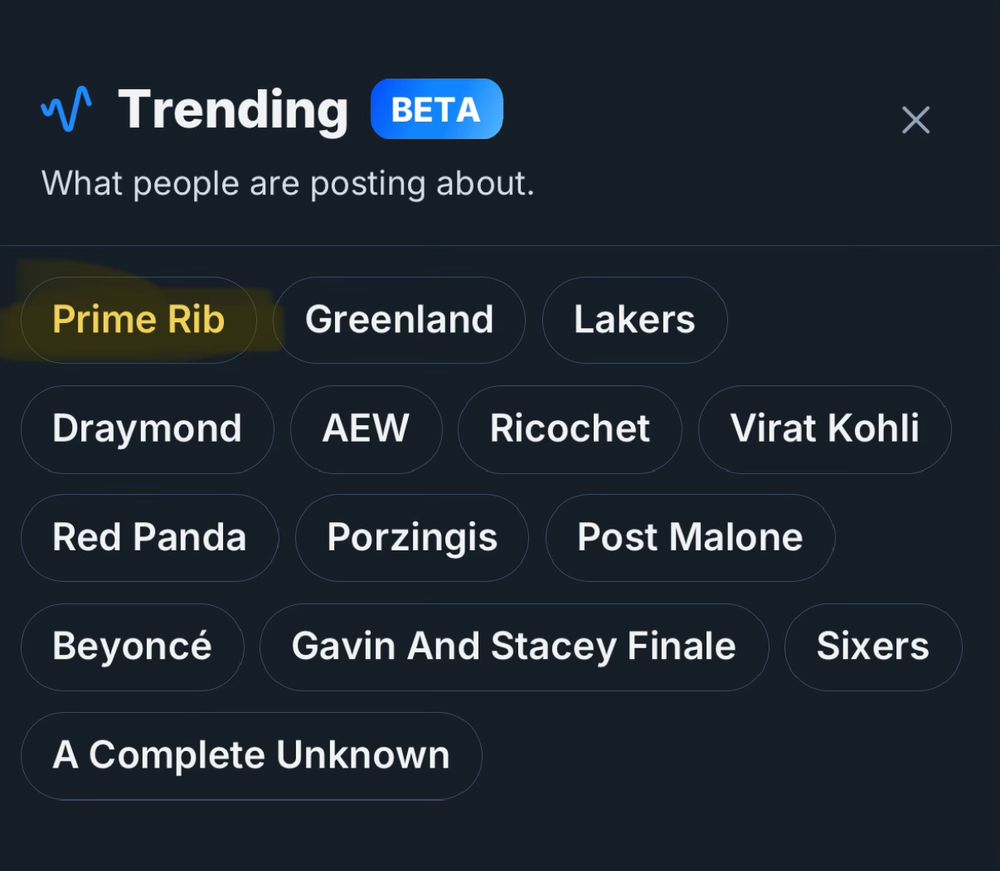
Task: Select A Complete Unknown topic
Action: (x=251, y=756)
